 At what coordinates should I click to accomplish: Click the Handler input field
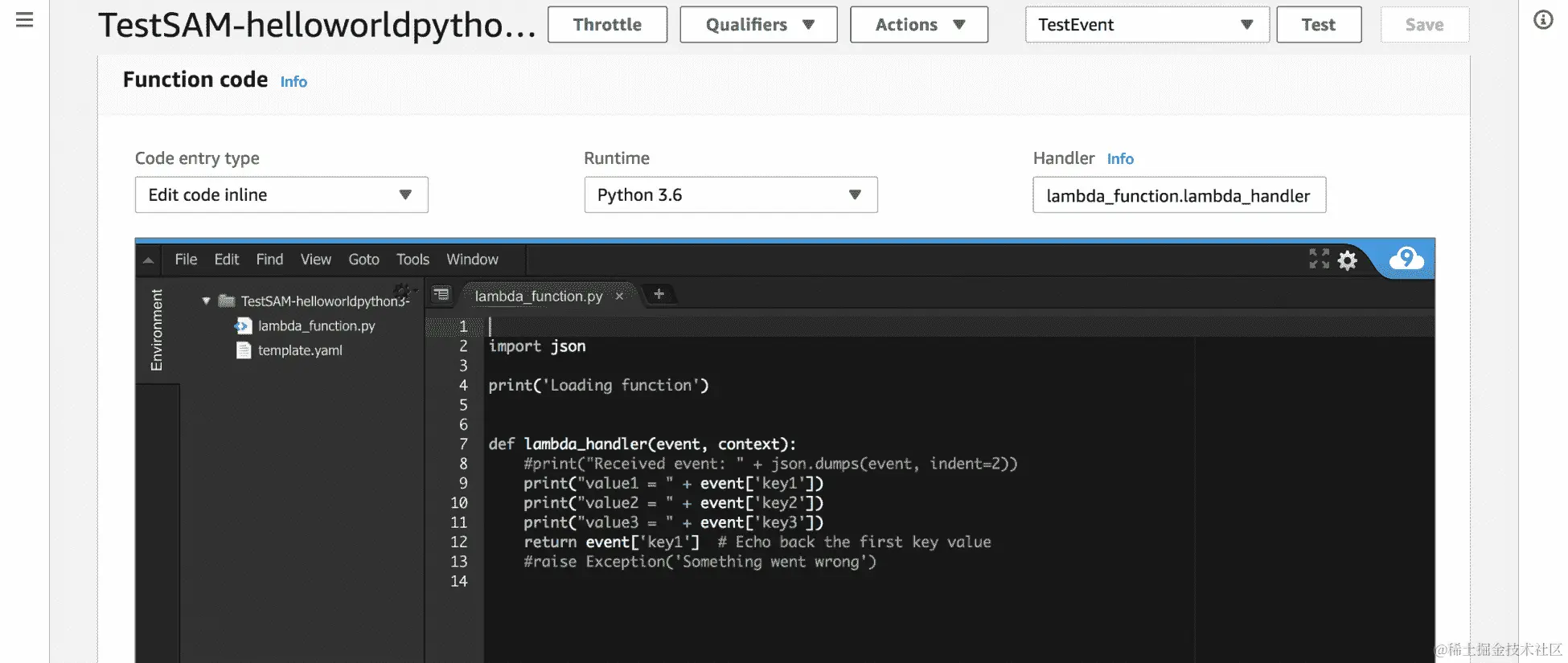point(1179,194)
